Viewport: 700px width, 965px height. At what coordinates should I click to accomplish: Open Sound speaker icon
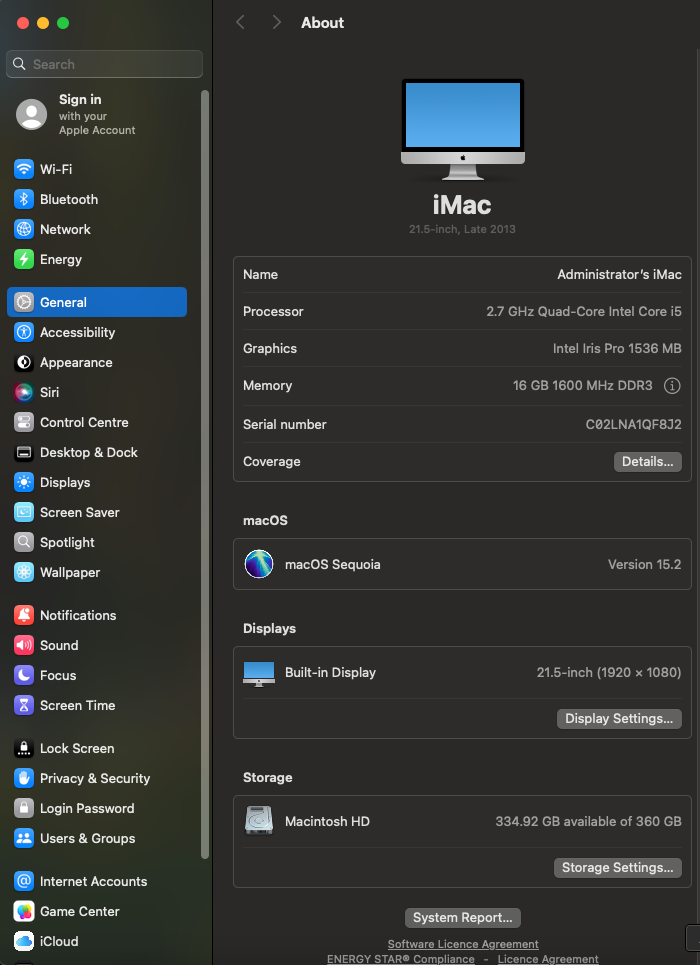click(24, 645)
